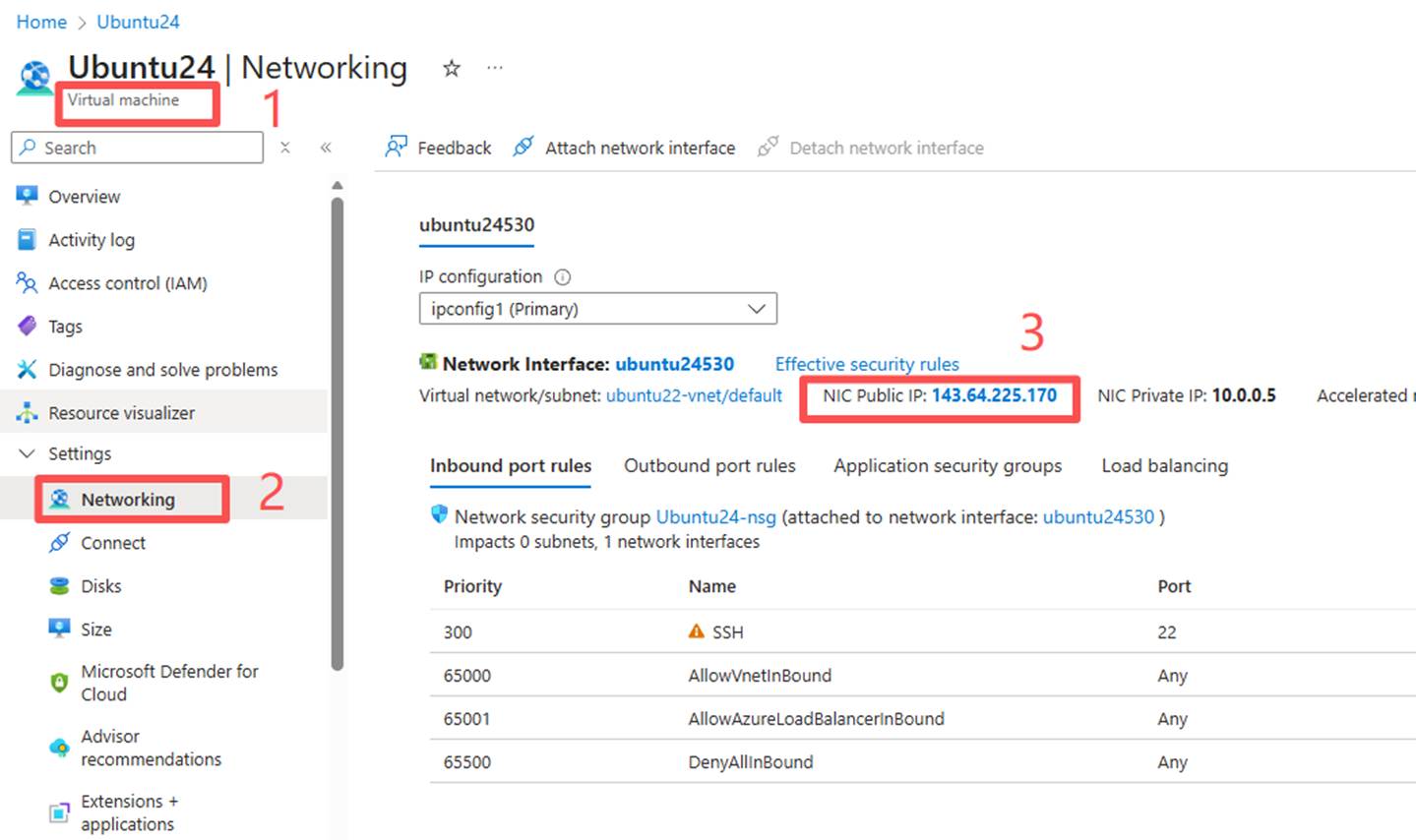The width and height of the screenshot is (1416, 840).
Task: Open the ipconfig1 (Primary) dropdown
Action: (597, 309)
